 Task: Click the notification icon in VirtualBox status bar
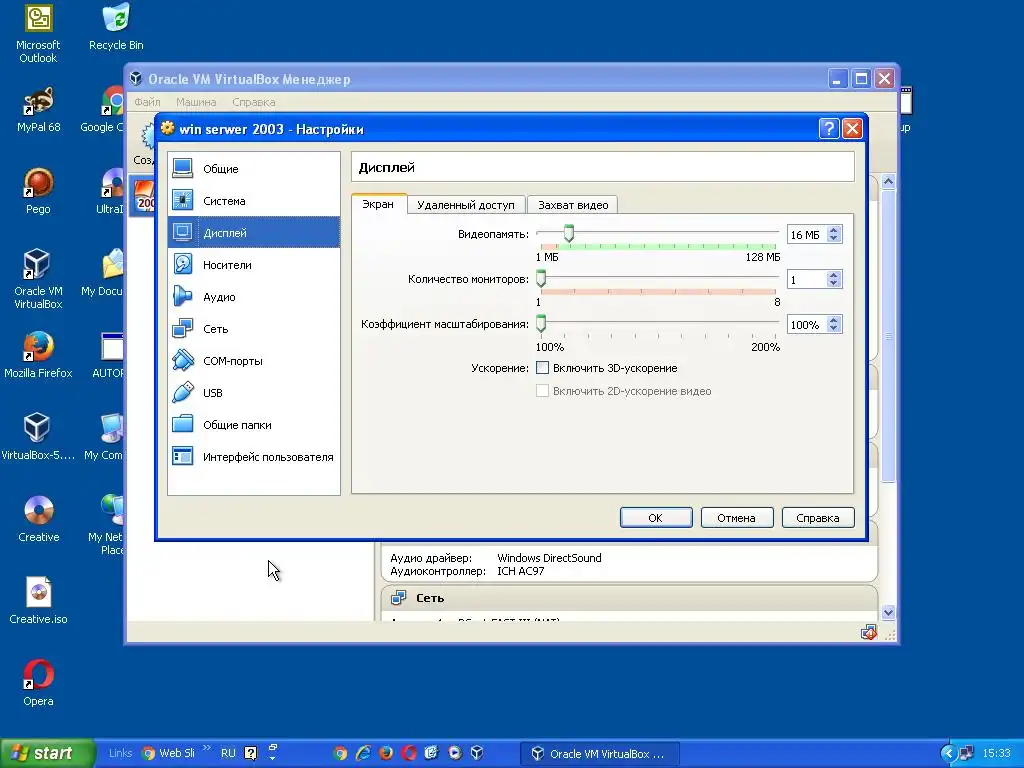(869, 632)
